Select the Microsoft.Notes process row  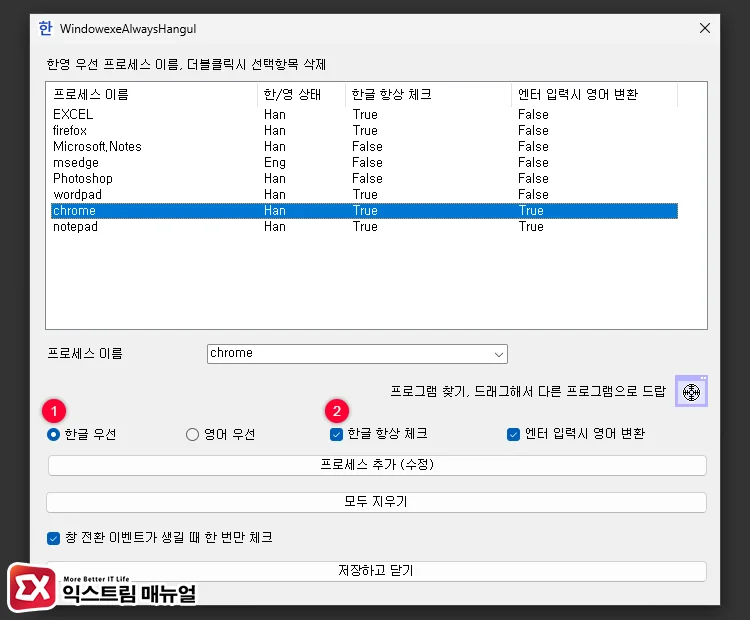(x=364, y=146)
